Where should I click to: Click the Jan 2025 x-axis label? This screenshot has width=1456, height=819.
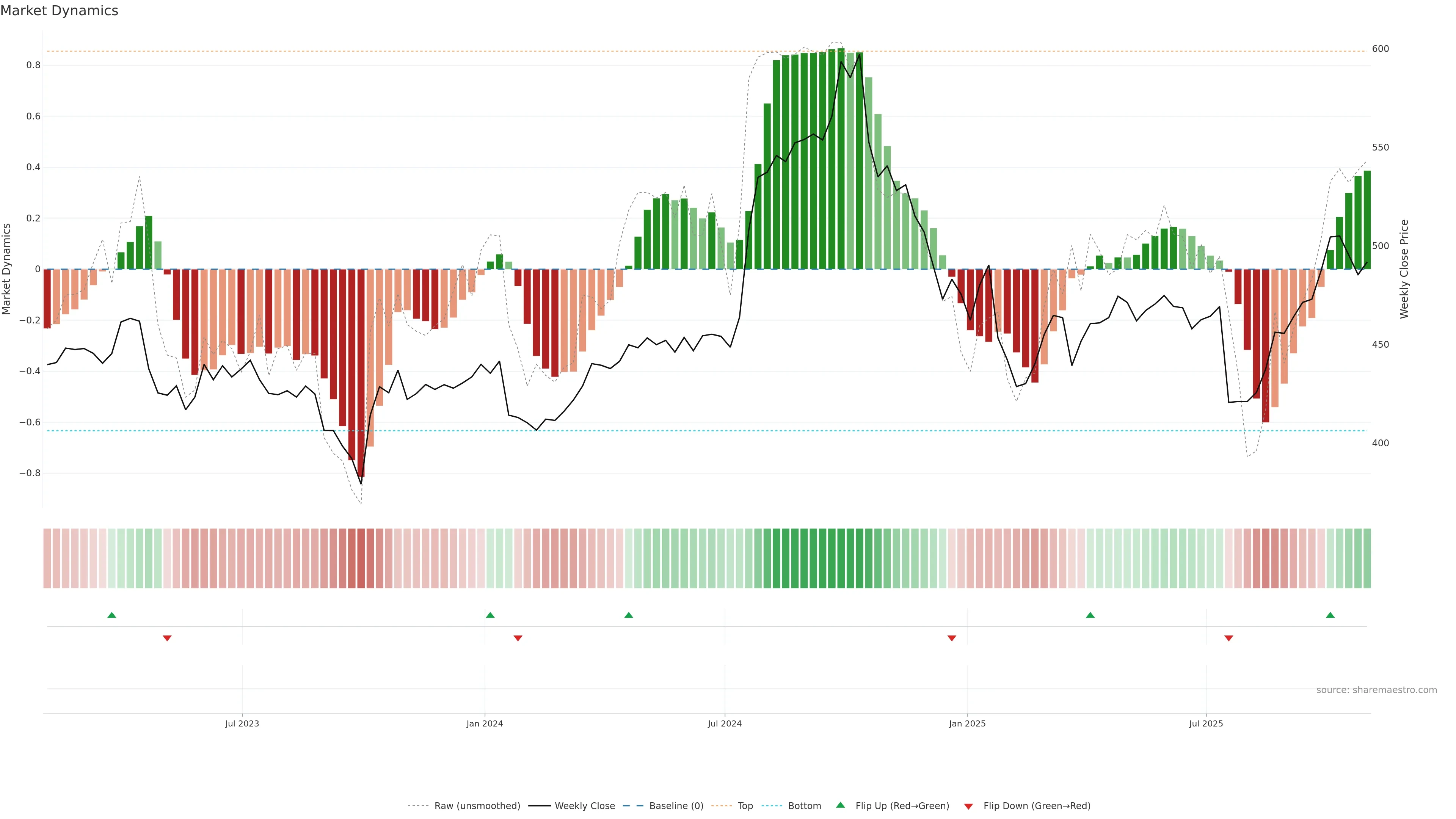click(x=967, y=723)
